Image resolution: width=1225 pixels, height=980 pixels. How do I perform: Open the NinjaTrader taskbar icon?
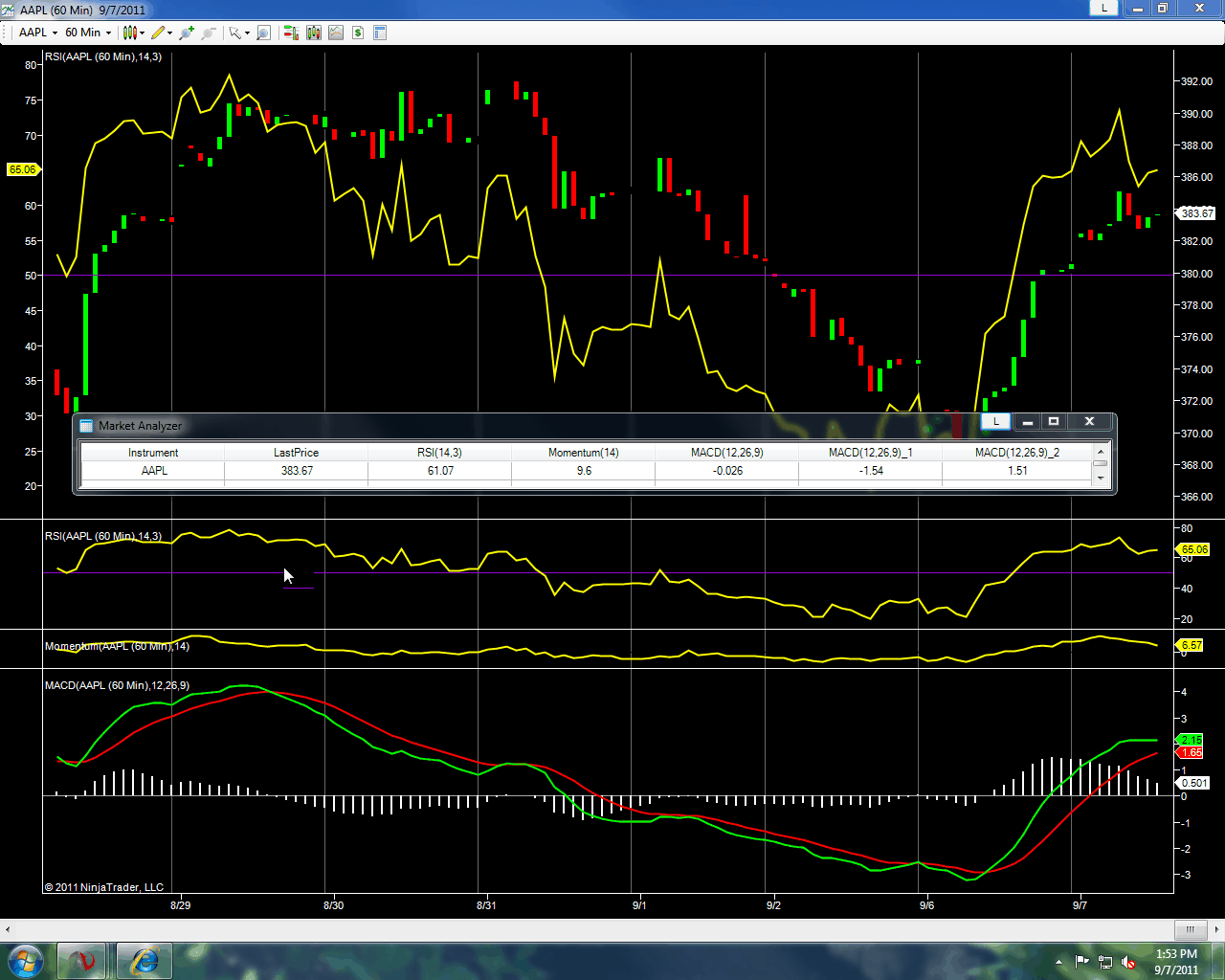point(81,961)
